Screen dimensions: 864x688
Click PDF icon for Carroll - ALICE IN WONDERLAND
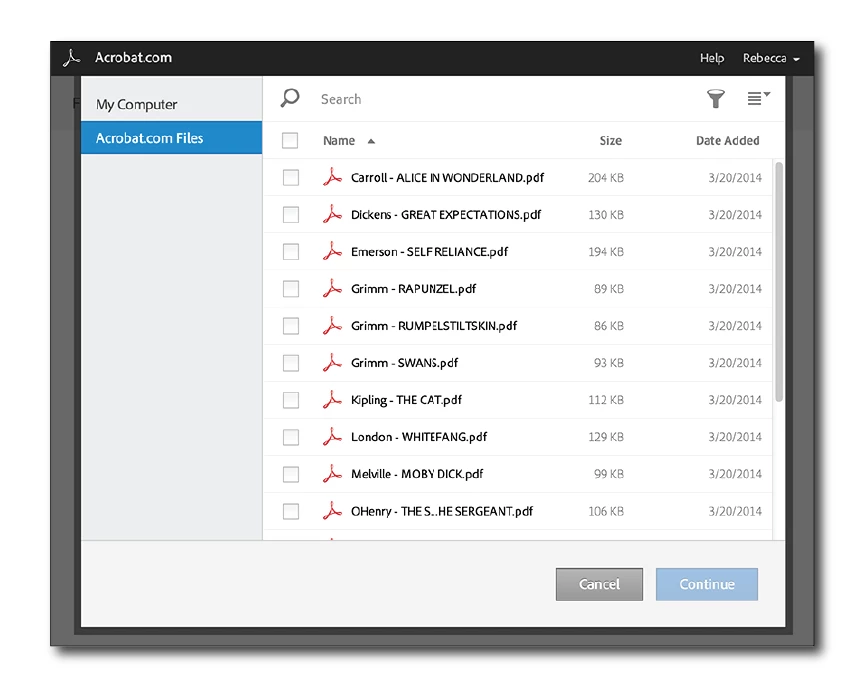coord(332,177)
